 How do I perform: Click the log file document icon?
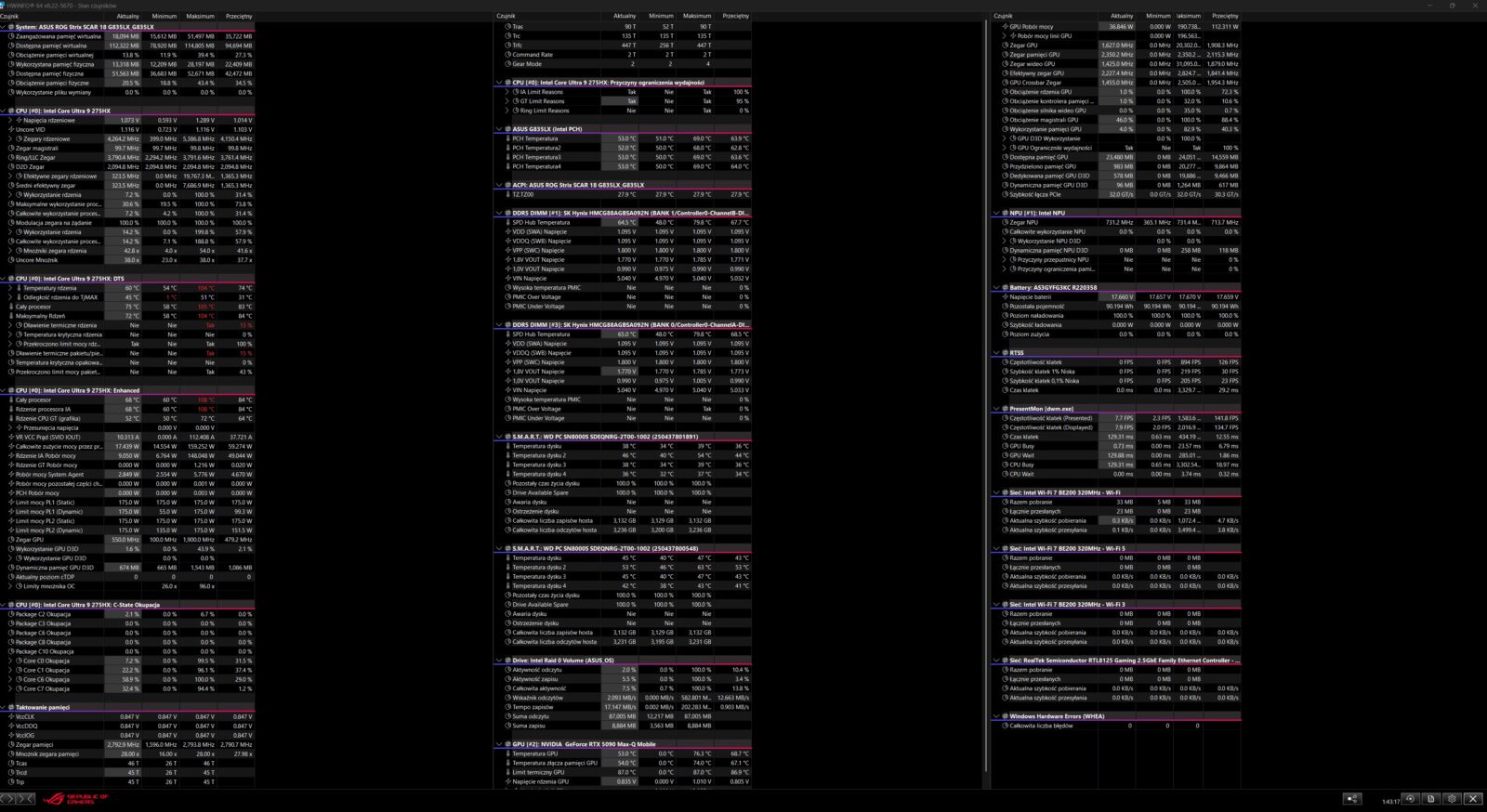(1431, 798)
